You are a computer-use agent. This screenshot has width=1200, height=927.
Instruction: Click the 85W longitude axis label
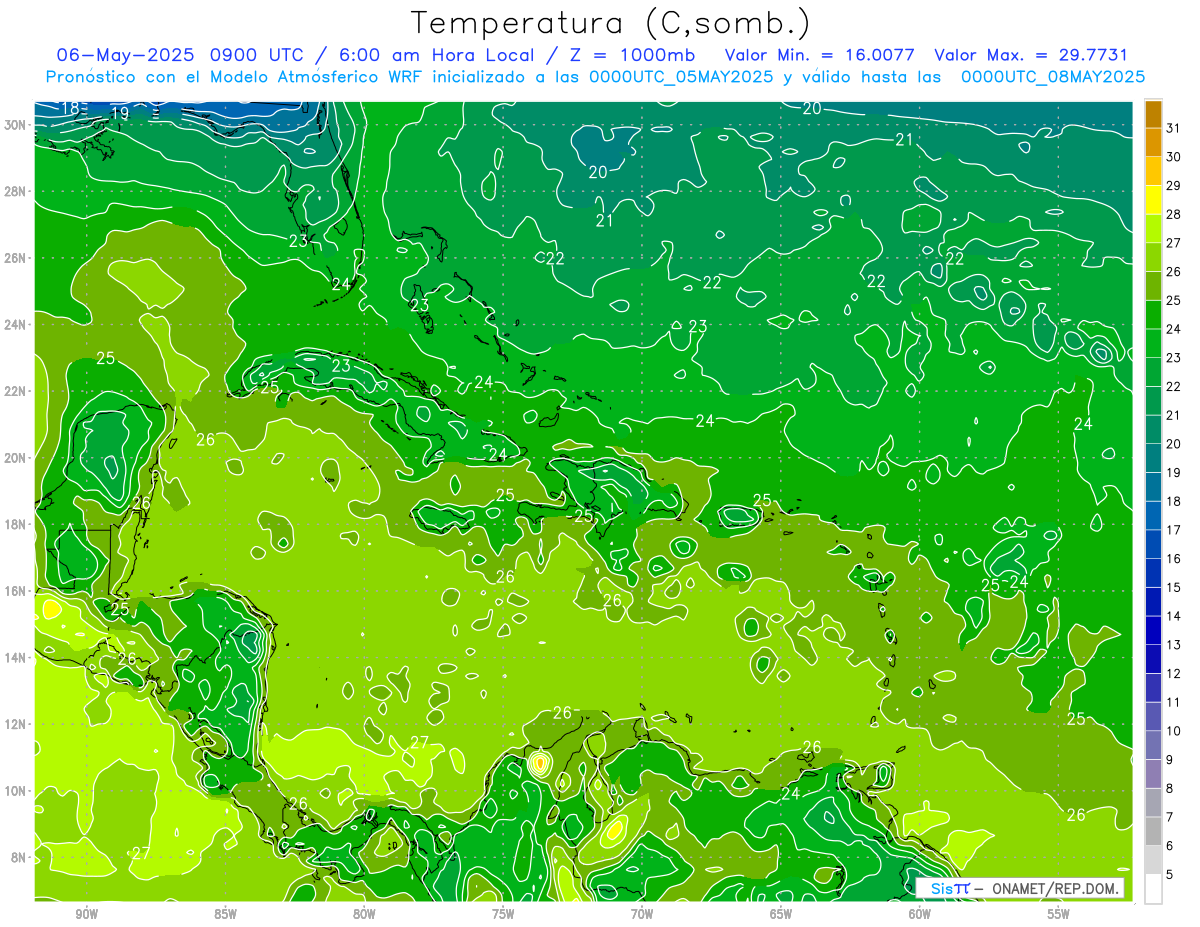tap(225, 914)
